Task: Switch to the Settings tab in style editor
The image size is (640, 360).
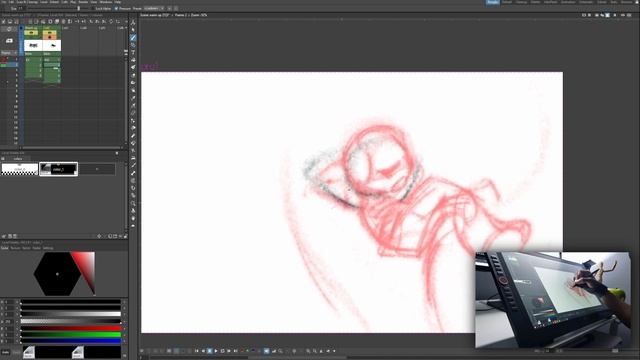Action: tap(48, 248)
